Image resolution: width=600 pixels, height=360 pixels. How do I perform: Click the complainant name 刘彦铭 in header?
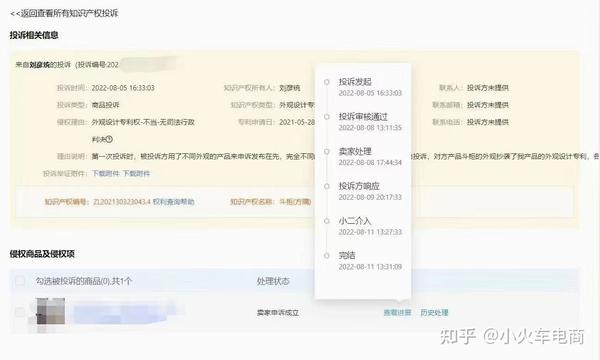(40, 65)
